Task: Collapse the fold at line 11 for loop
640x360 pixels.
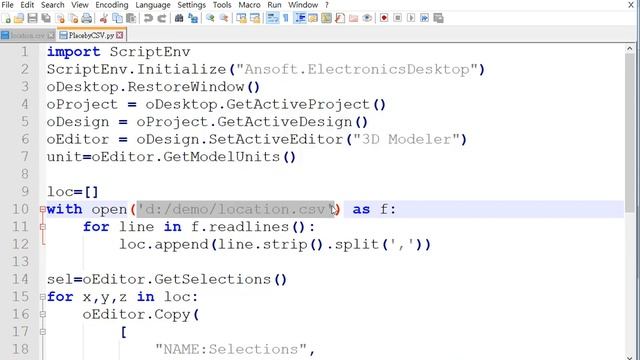Action: coord(43,227)
